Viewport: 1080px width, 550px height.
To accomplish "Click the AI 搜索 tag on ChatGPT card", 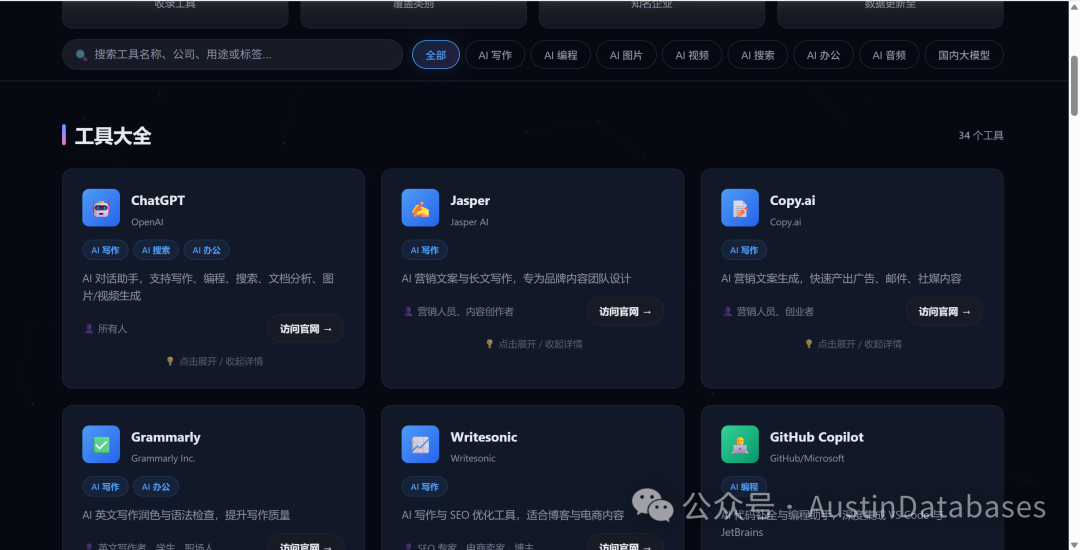I will 156,251.
